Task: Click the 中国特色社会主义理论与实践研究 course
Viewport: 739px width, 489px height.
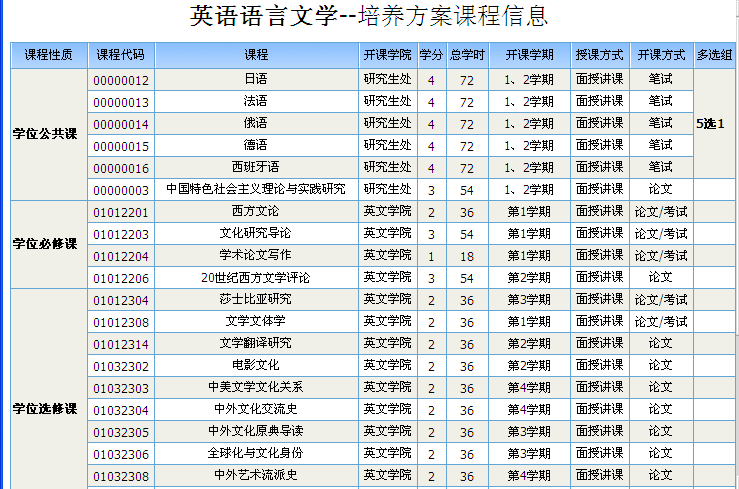Action: pyautogui.click(x=256, y=190)
